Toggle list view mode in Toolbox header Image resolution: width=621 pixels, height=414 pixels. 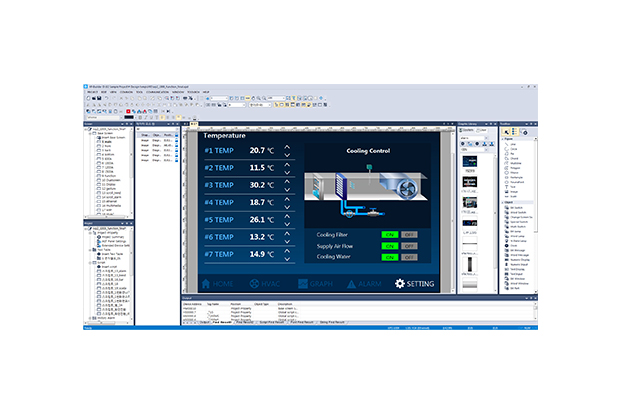(514, 132)
